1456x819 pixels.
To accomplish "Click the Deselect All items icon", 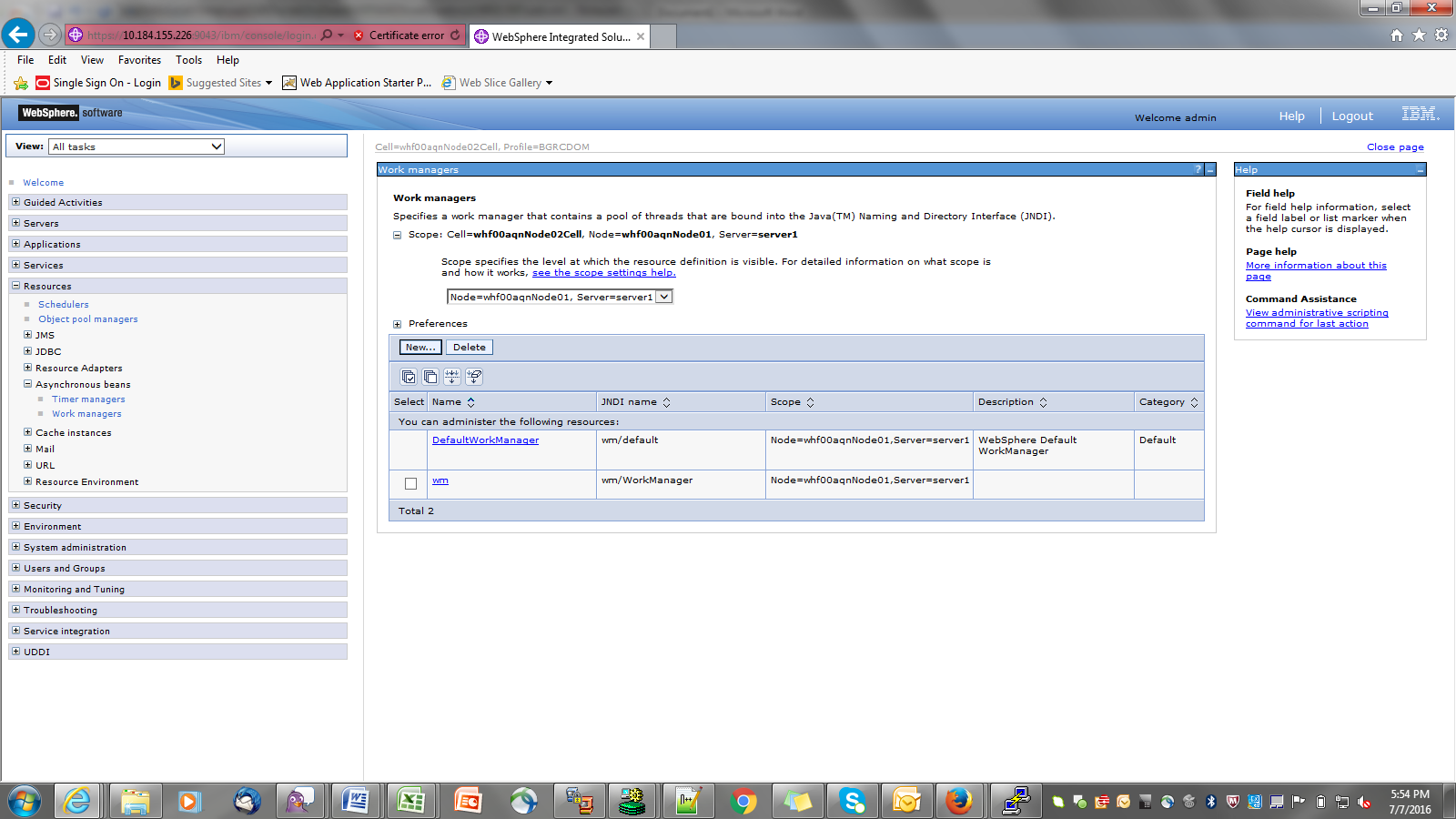I will 430,377.
